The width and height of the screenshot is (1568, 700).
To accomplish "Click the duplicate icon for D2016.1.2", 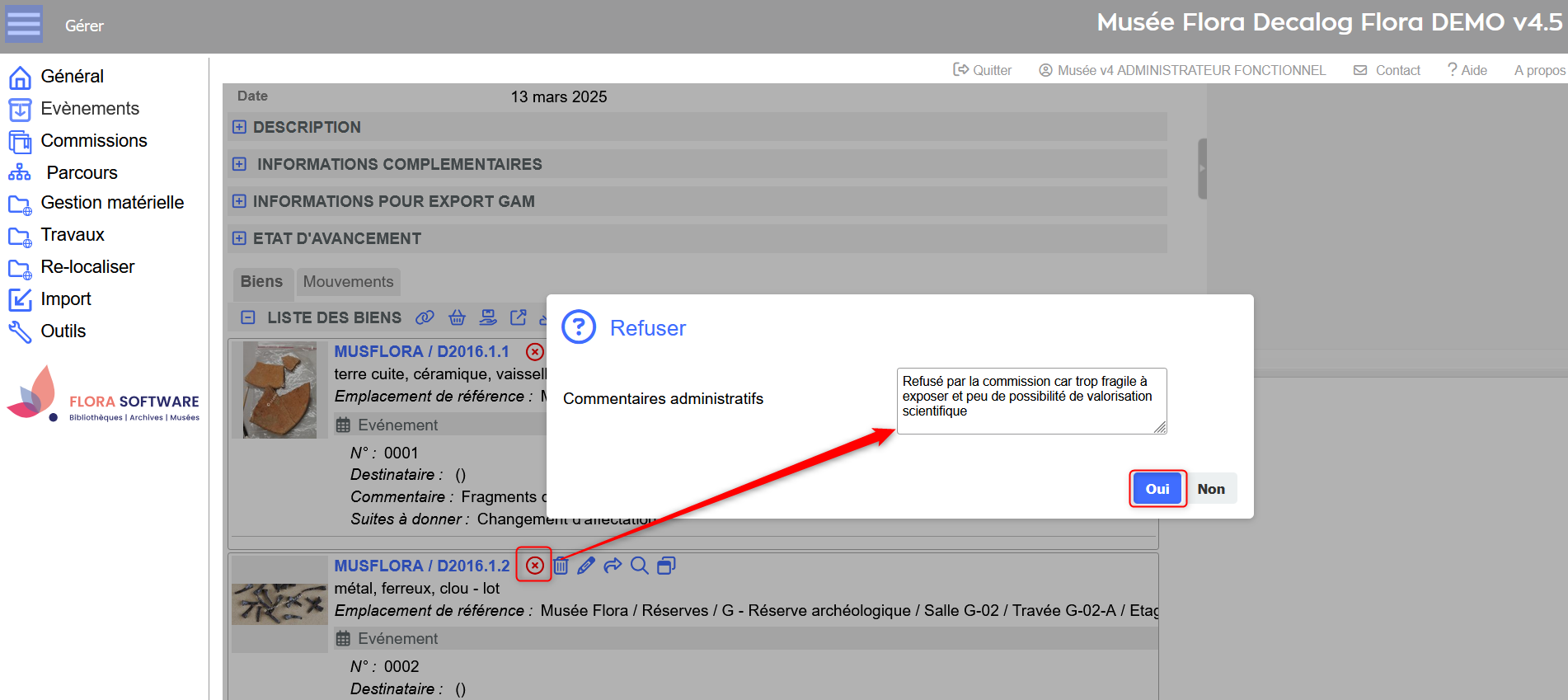I will 666,566.
